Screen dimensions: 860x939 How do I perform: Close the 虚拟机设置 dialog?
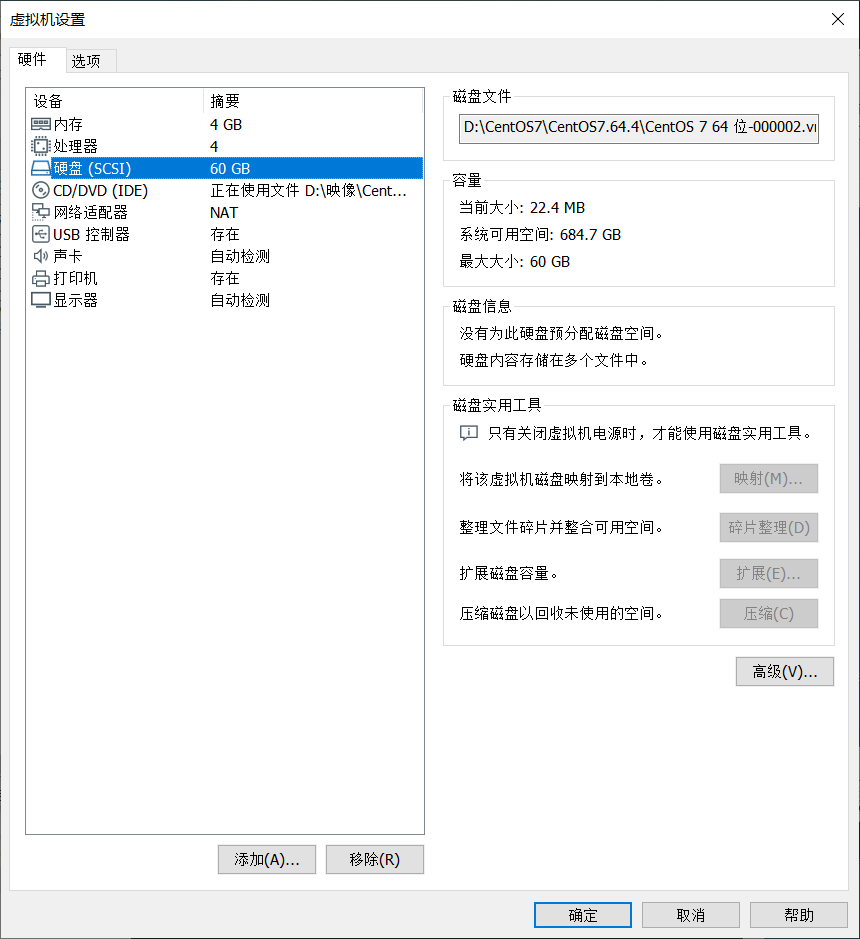838,19
